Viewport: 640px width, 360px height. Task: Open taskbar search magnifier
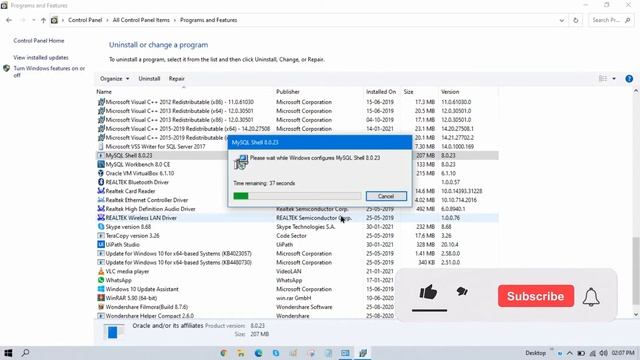click(25, 353)
